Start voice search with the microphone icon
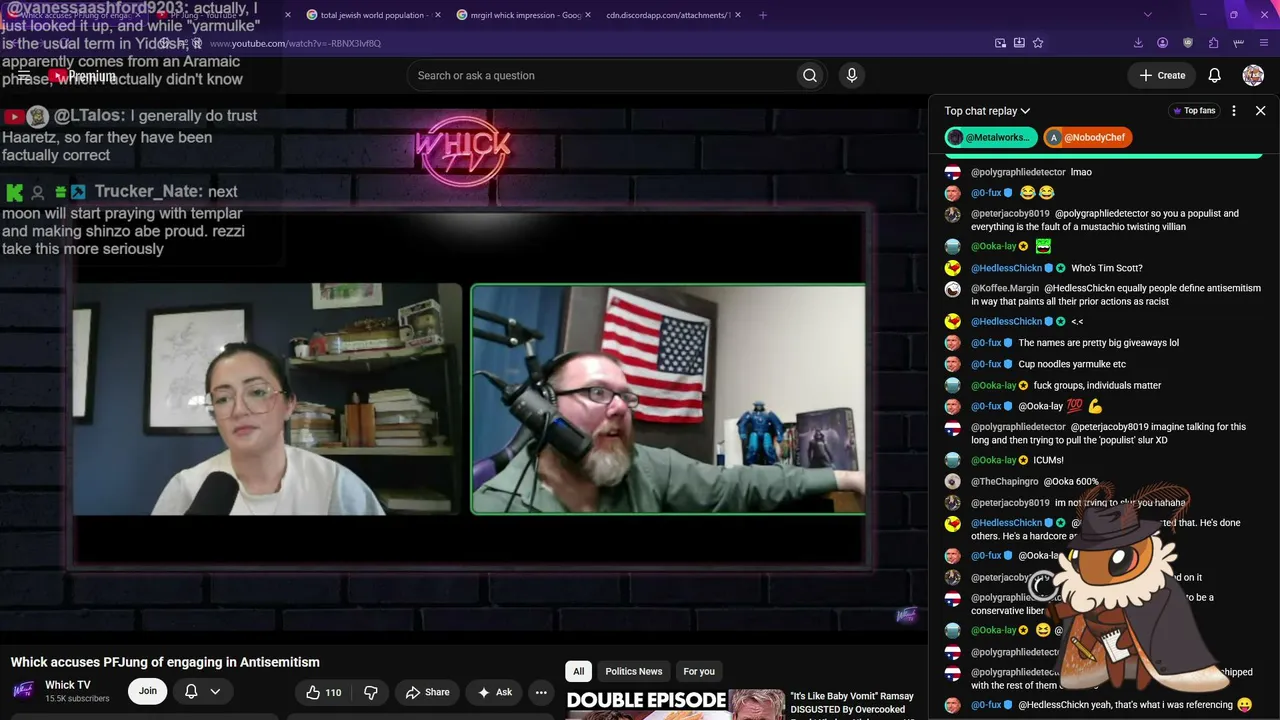 (852, 75)
